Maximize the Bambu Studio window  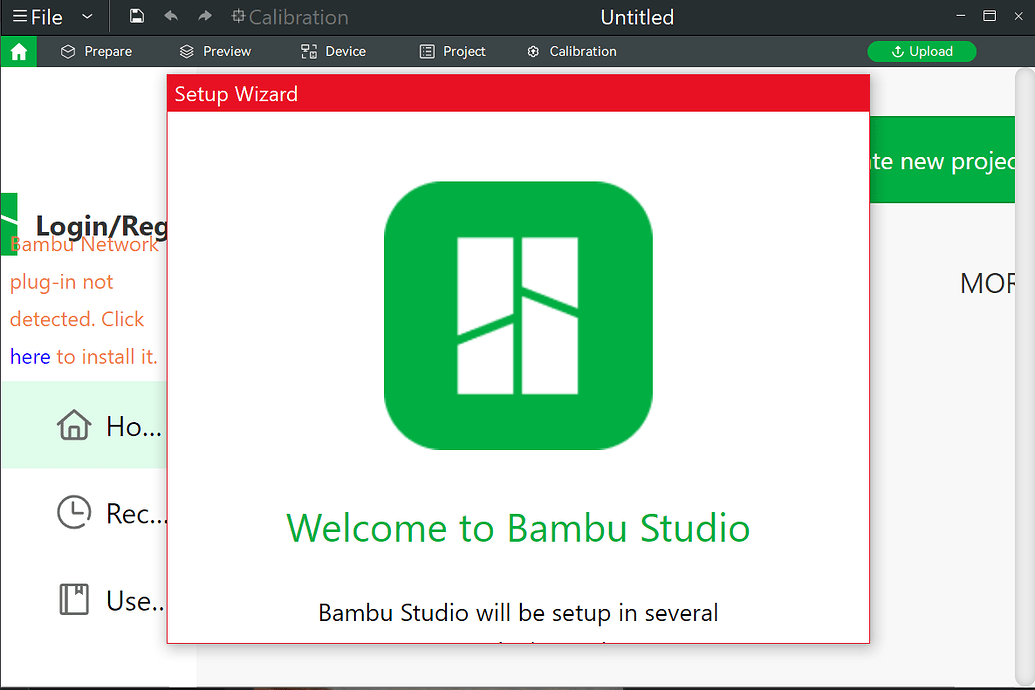[989, 16]
